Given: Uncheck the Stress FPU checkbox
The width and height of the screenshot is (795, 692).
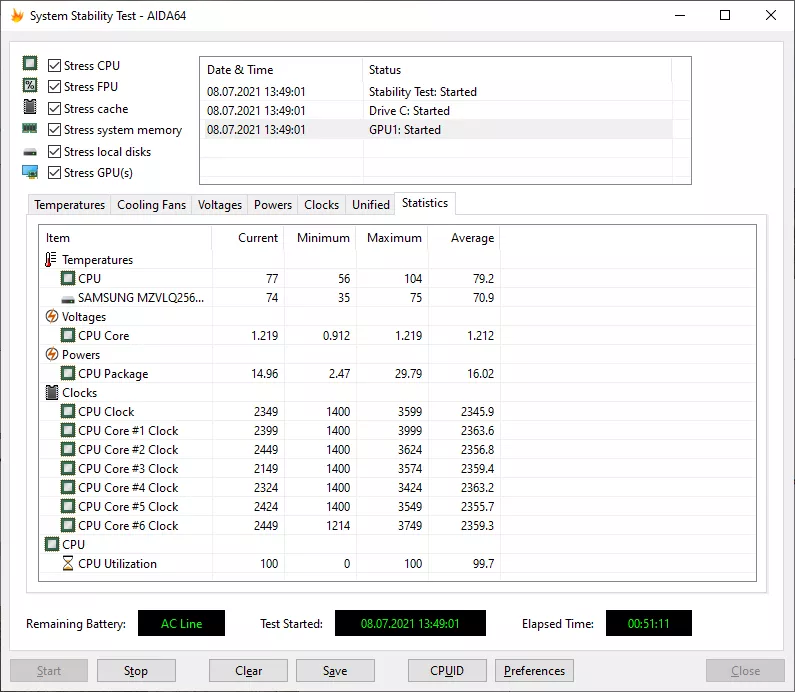Looking at the screenshot, I should (x=54, y=87).
